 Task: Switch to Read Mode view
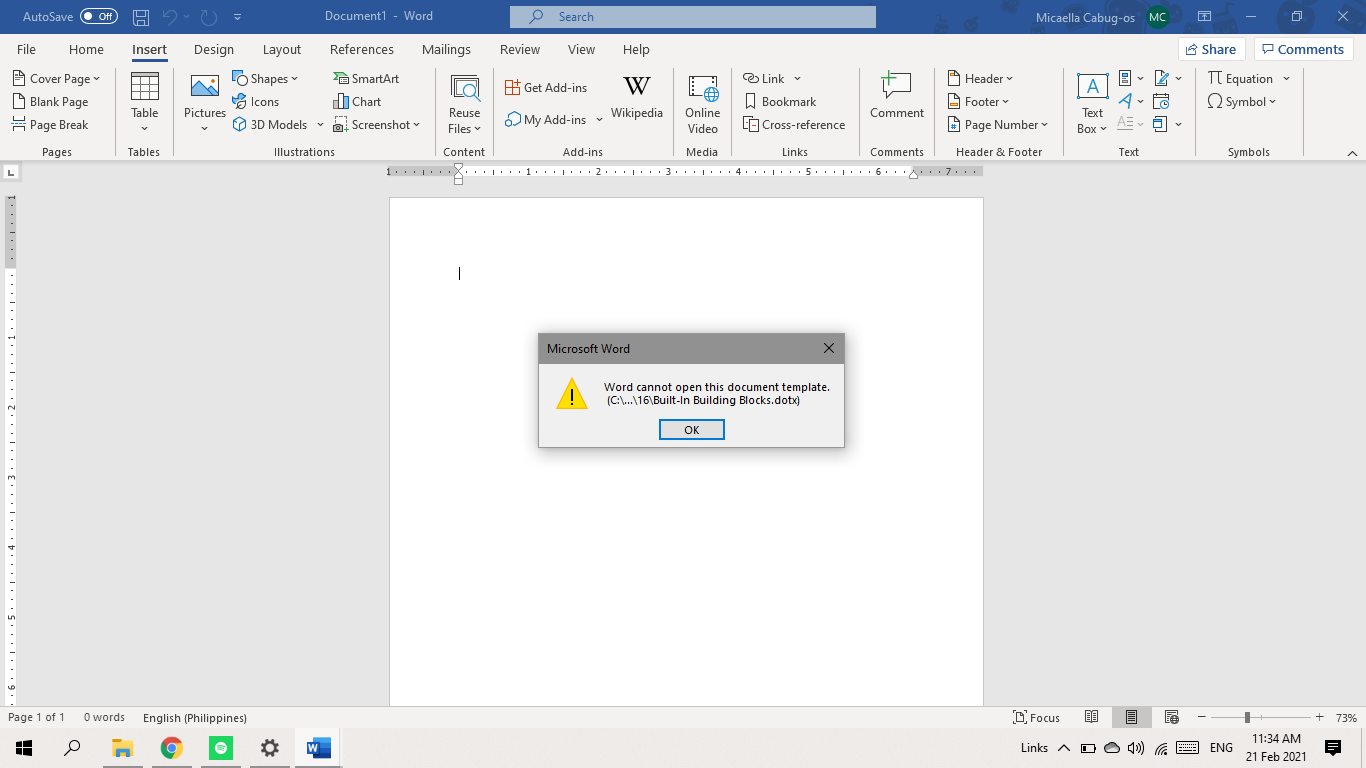[1092, 717]
